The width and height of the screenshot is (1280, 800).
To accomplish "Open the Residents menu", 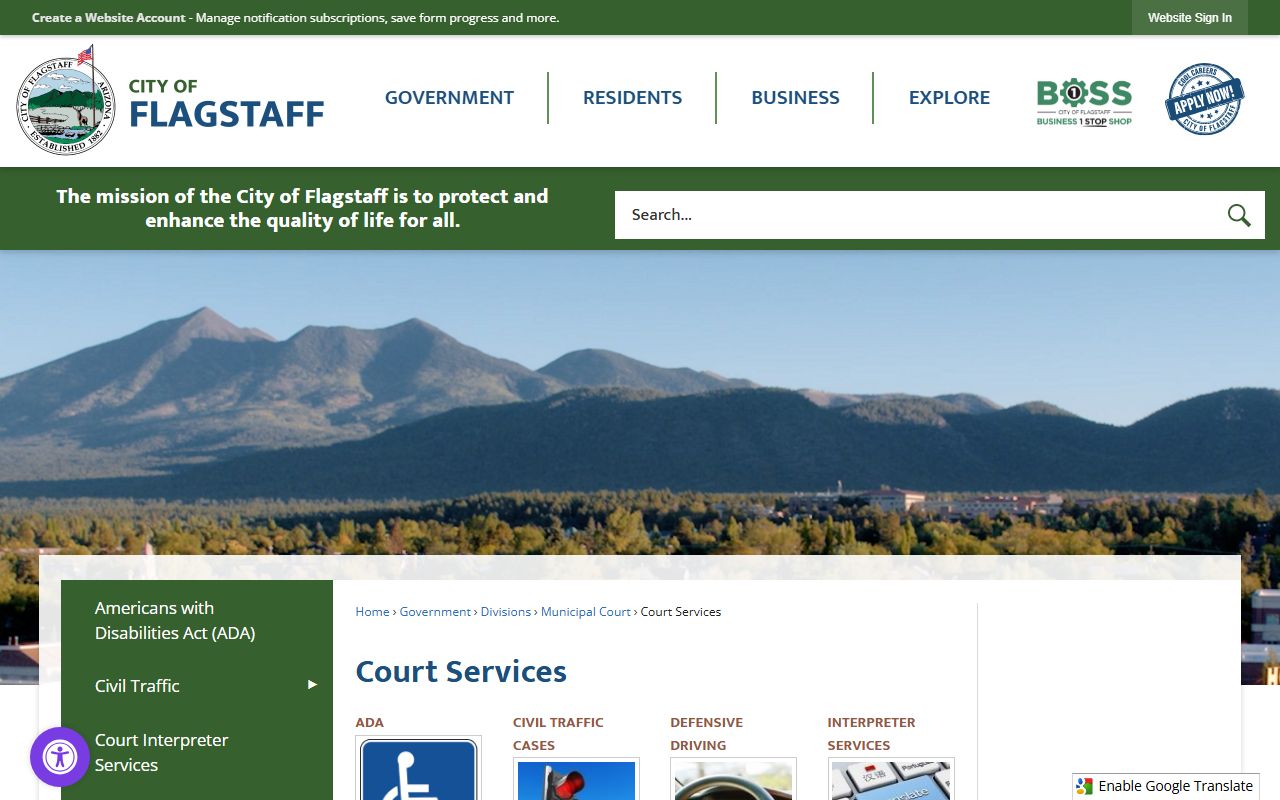I will [632, 98].
